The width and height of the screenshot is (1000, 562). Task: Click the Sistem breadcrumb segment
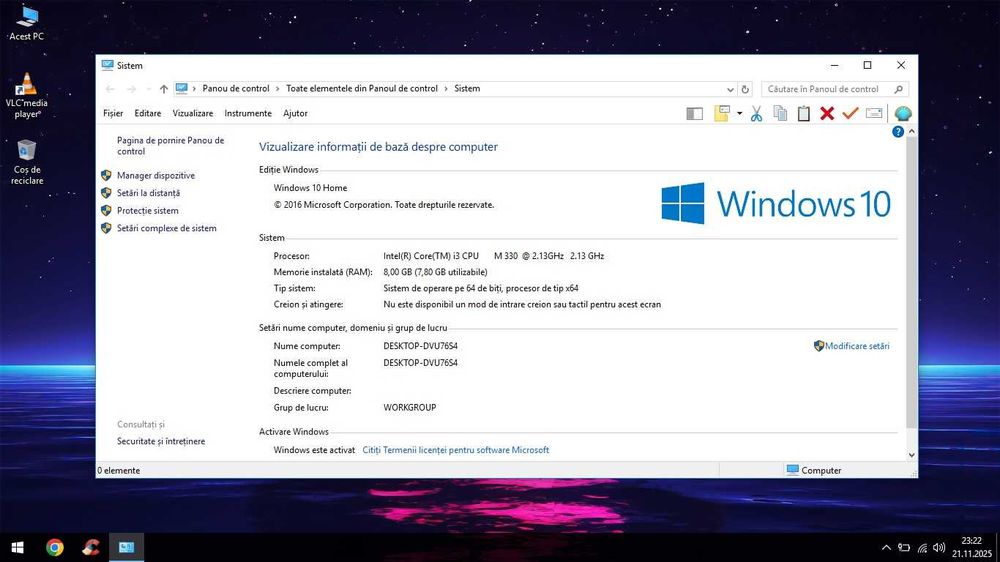[467, 89]
